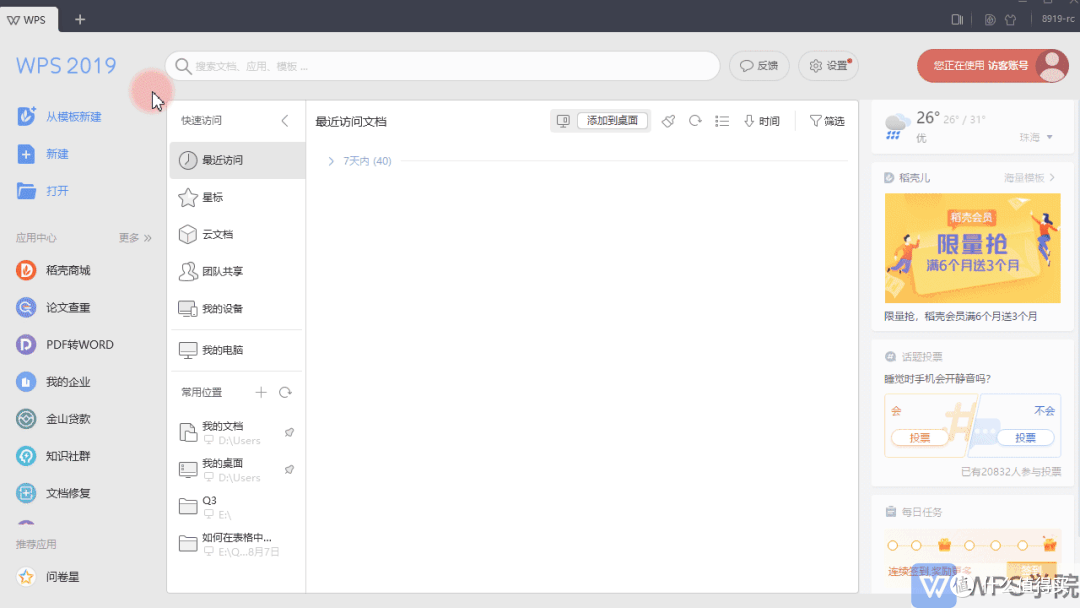Viewport: 1080px width, 608px height.
Task: Click the search magnifier icon
Action: pyautogui.click(x=183, y=66)
